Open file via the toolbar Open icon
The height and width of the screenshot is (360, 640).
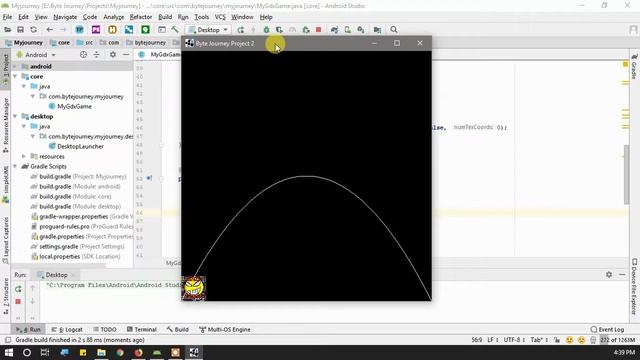[x=7, y=30]
